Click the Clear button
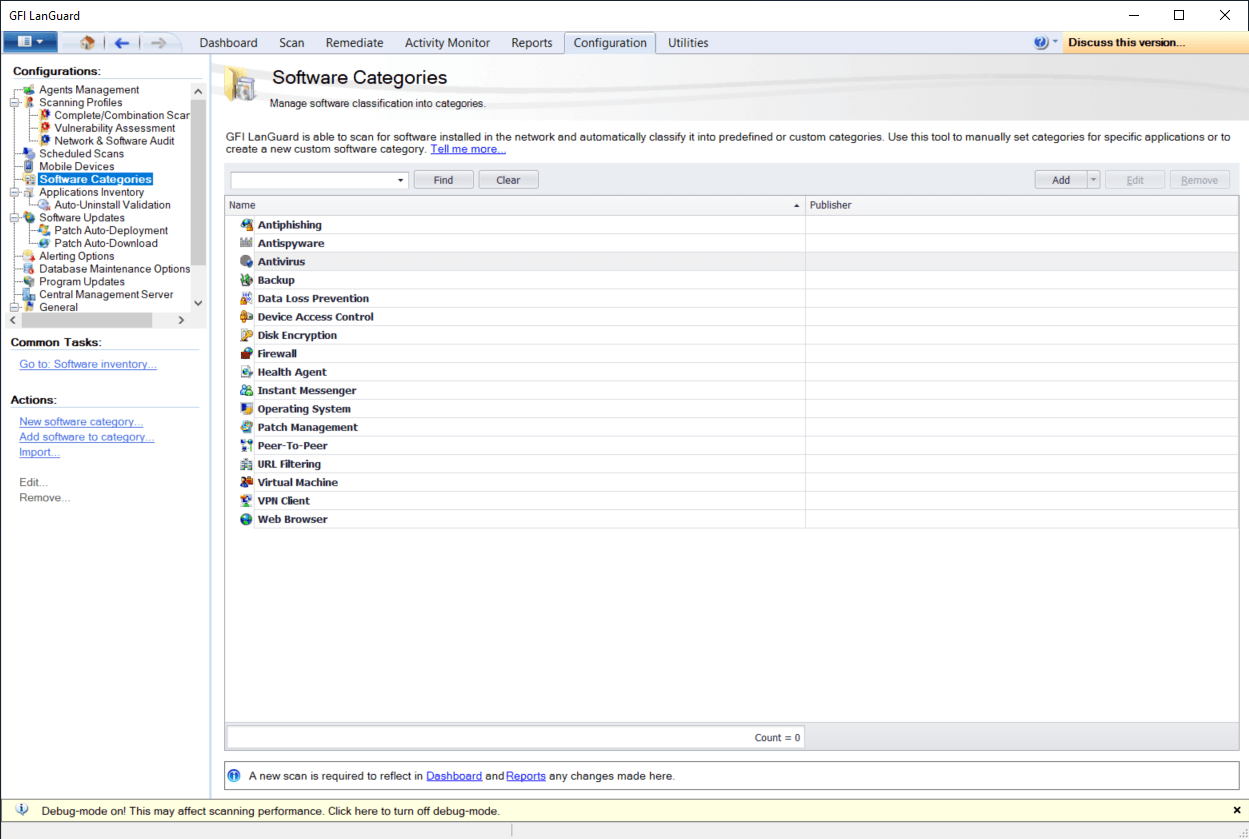 (508, 180)
